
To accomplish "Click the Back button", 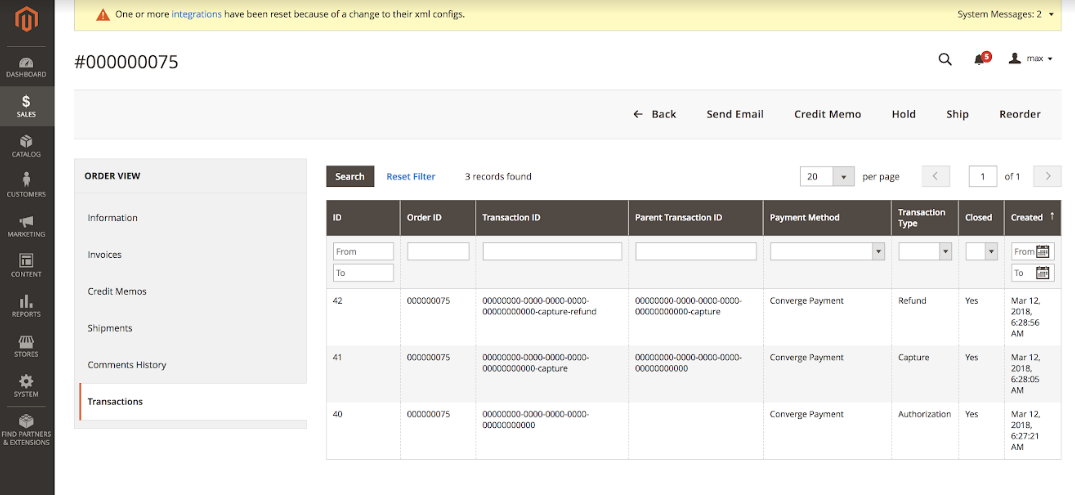I will click(655, 114).
